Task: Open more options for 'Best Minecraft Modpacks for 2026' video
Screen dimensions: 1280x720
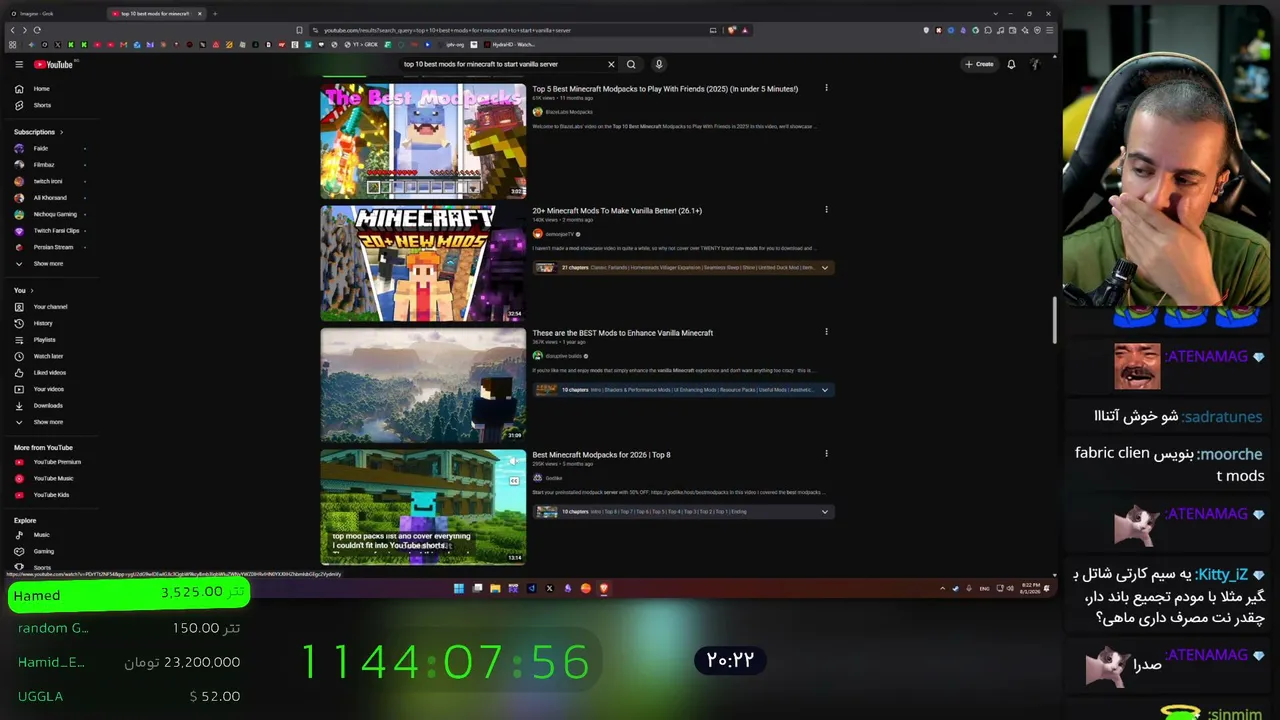Action: 826,454
